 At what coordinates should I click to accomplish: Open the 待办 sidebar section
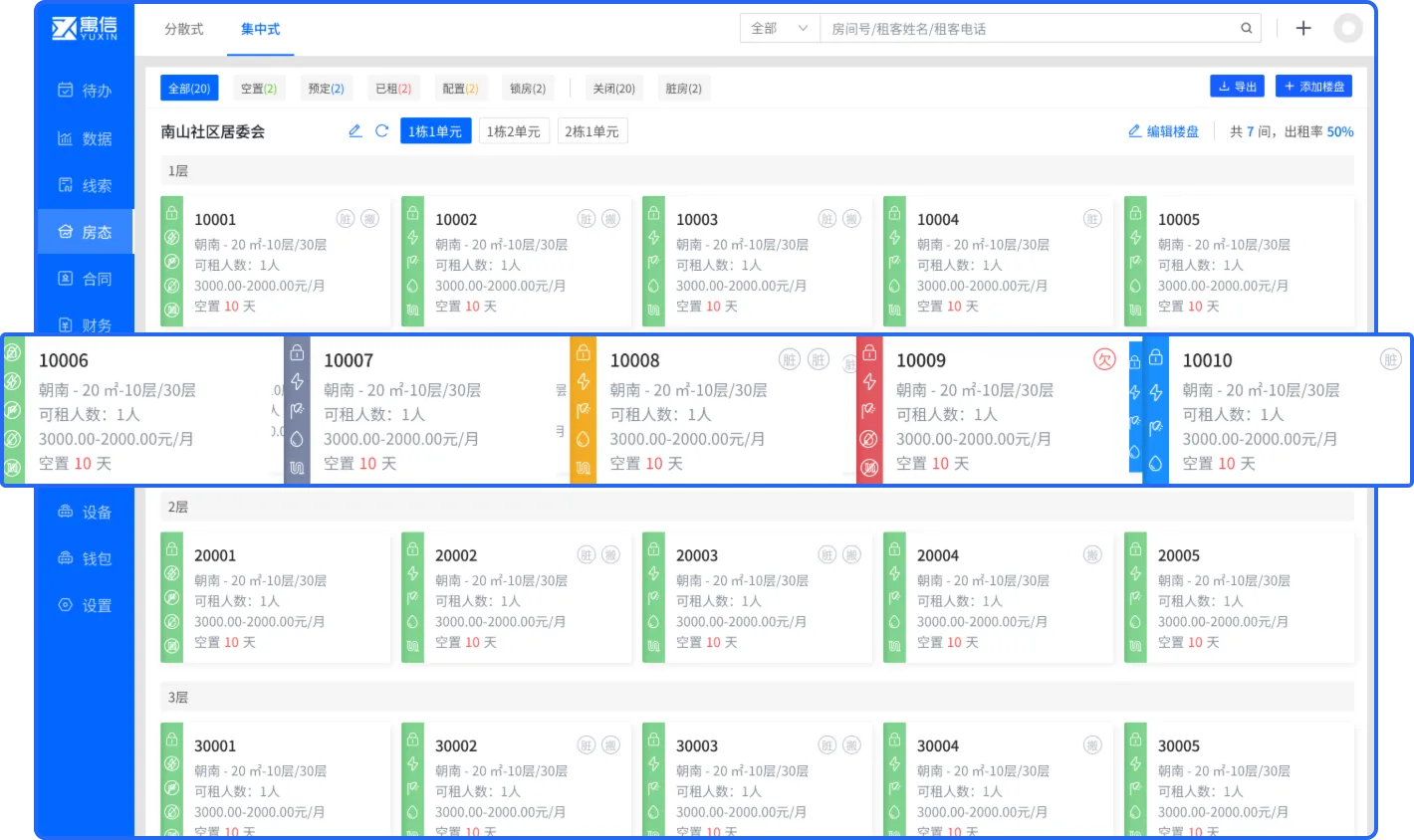pos(85,91)
